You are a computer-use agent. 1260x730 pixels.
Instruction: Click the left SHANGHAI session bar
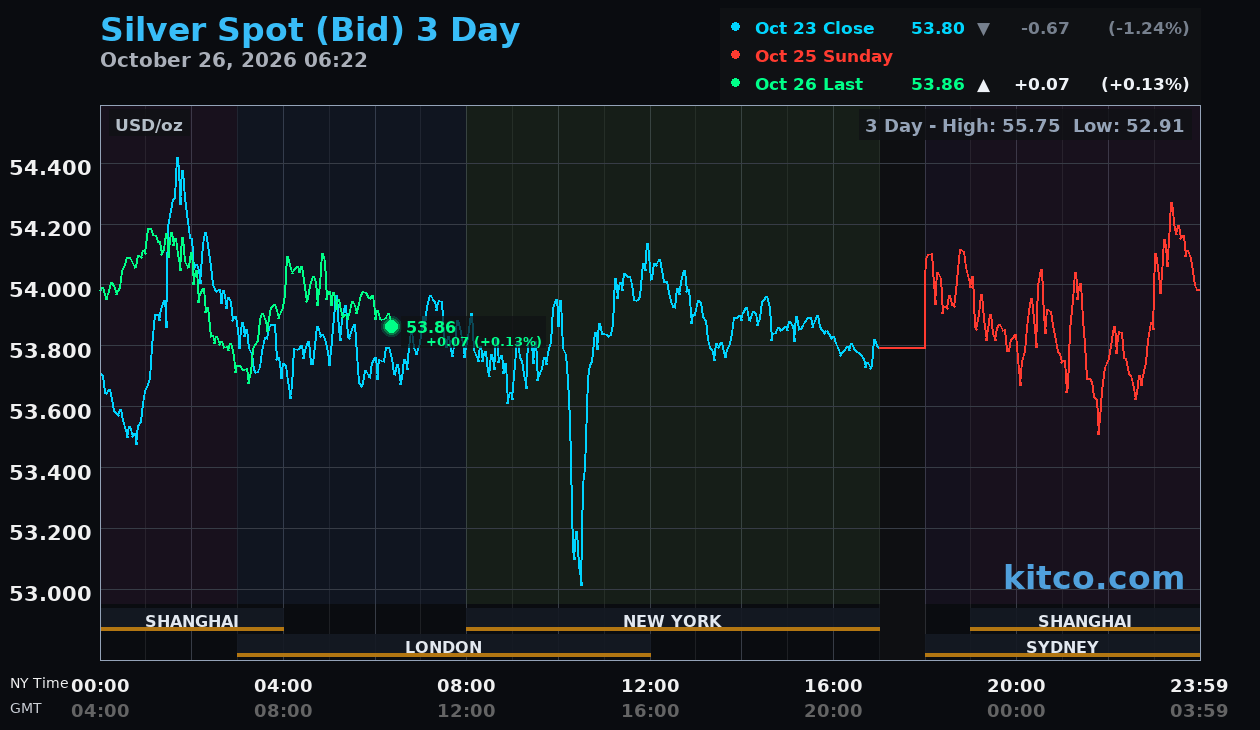[192, 620]
